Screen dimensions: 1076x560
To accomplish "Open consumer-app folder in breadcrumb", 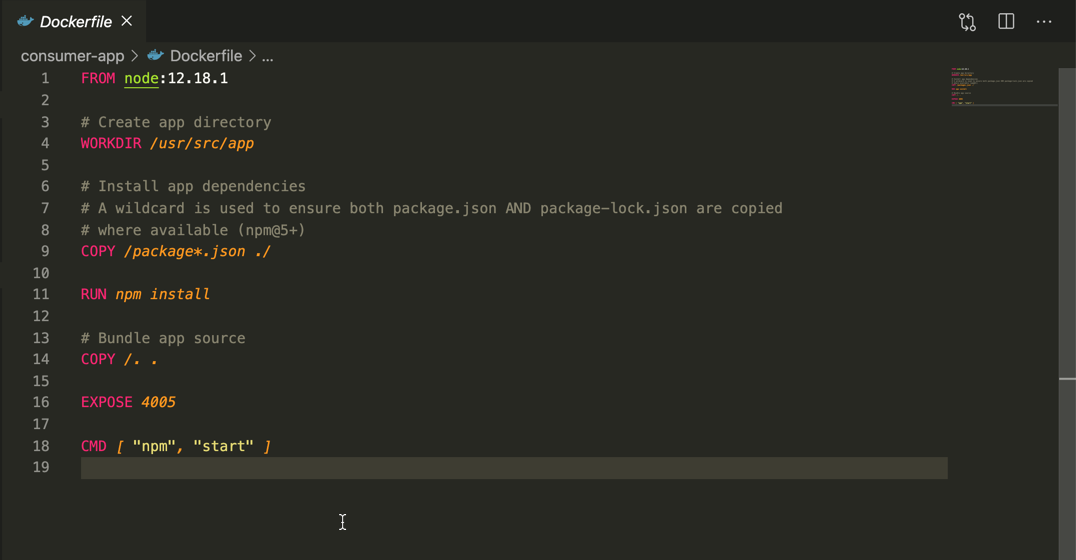I will 72,56.
